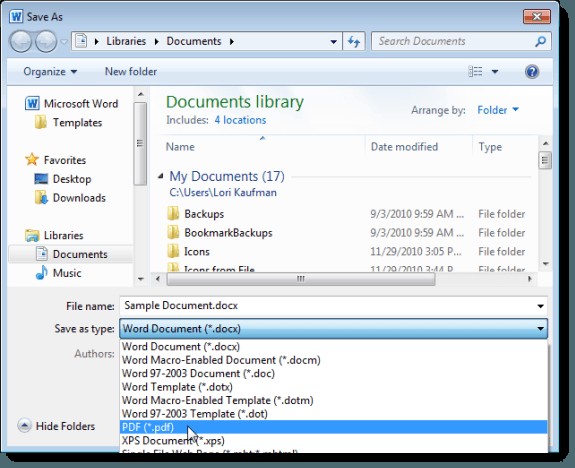Choose Word Document (*.docx) from list

point(333,346)
